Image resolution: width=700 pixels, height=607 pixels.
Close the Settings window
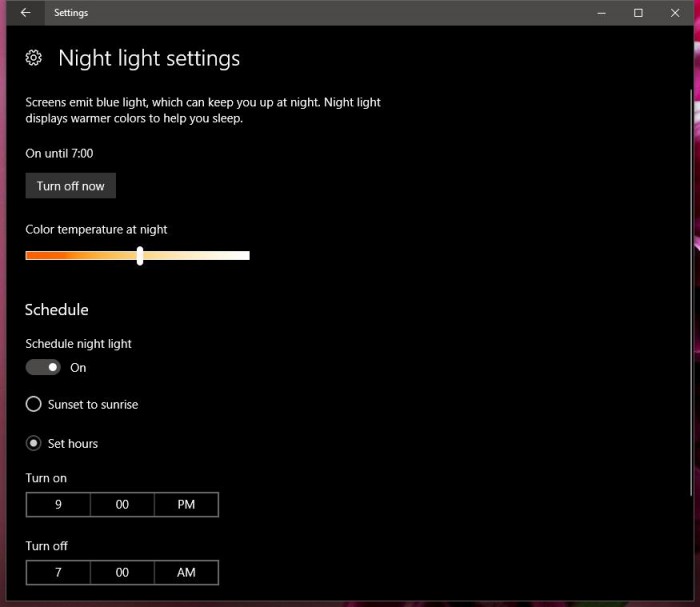pyautogui.click(x=675, y=13)
